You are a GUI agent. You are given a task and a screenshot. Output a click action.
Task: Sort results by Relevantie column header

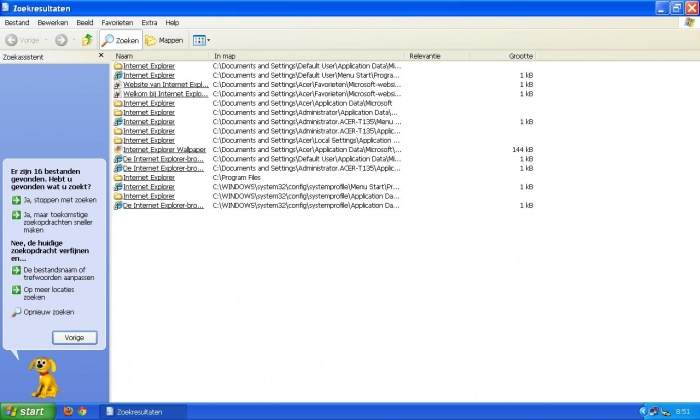[x=437, y=56]
